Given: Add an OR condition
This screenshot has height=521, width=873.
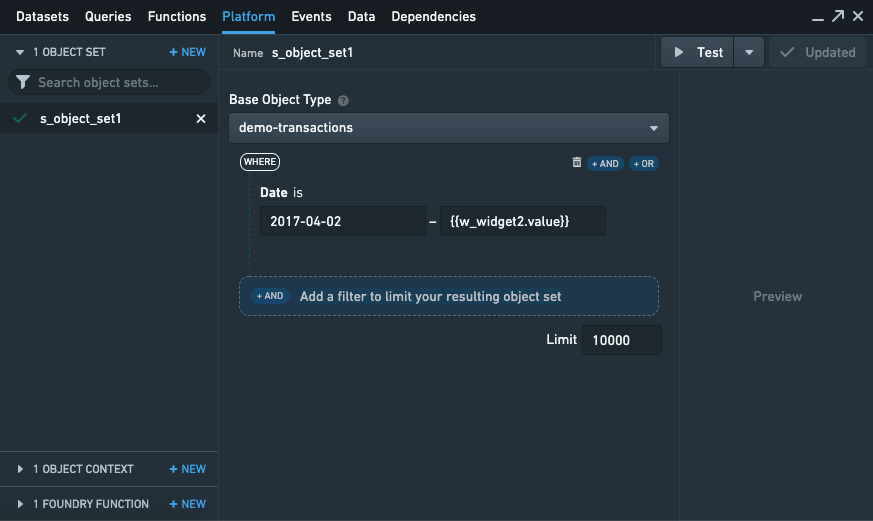Looking at the screenshot, I should coord(644,164).
